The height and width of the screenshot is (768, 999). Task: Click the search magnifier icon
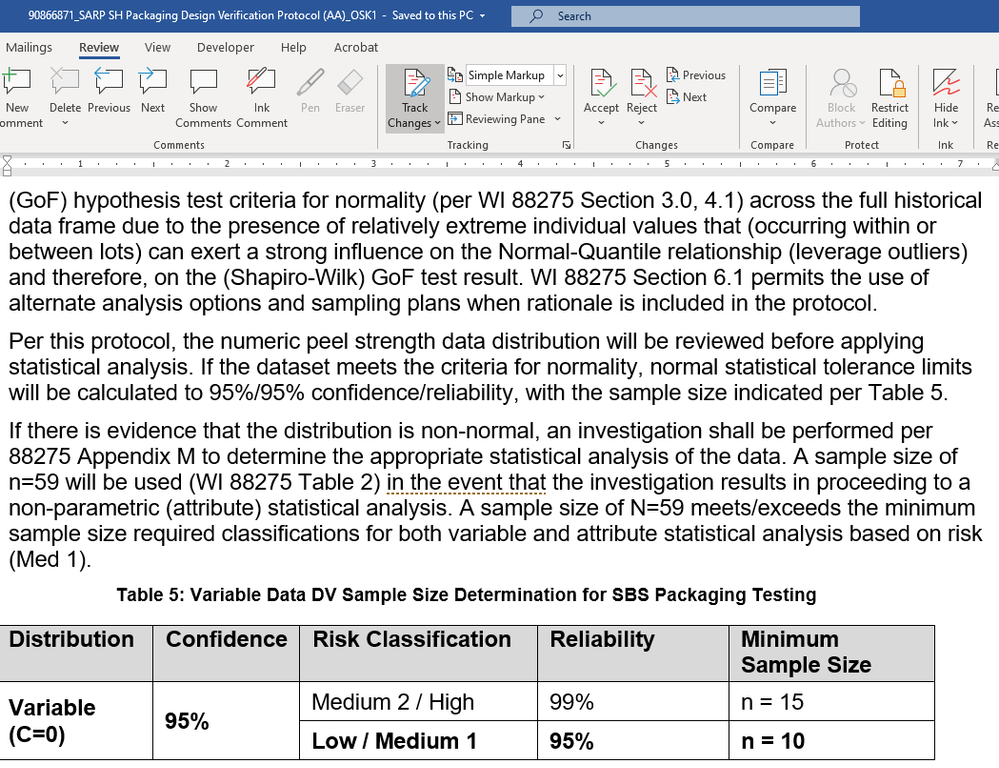point(536,16)
